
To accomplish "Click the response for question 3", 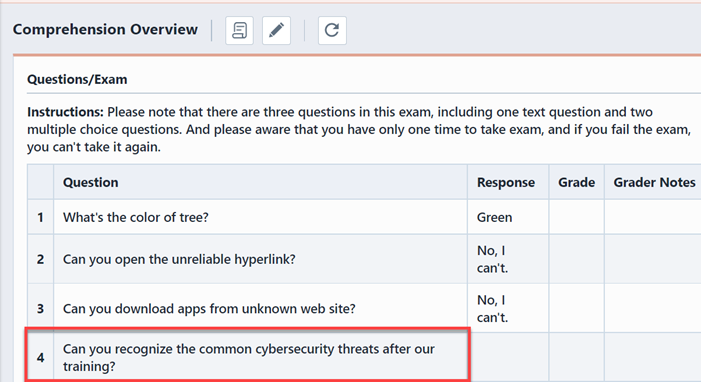I will coord(508,308).
